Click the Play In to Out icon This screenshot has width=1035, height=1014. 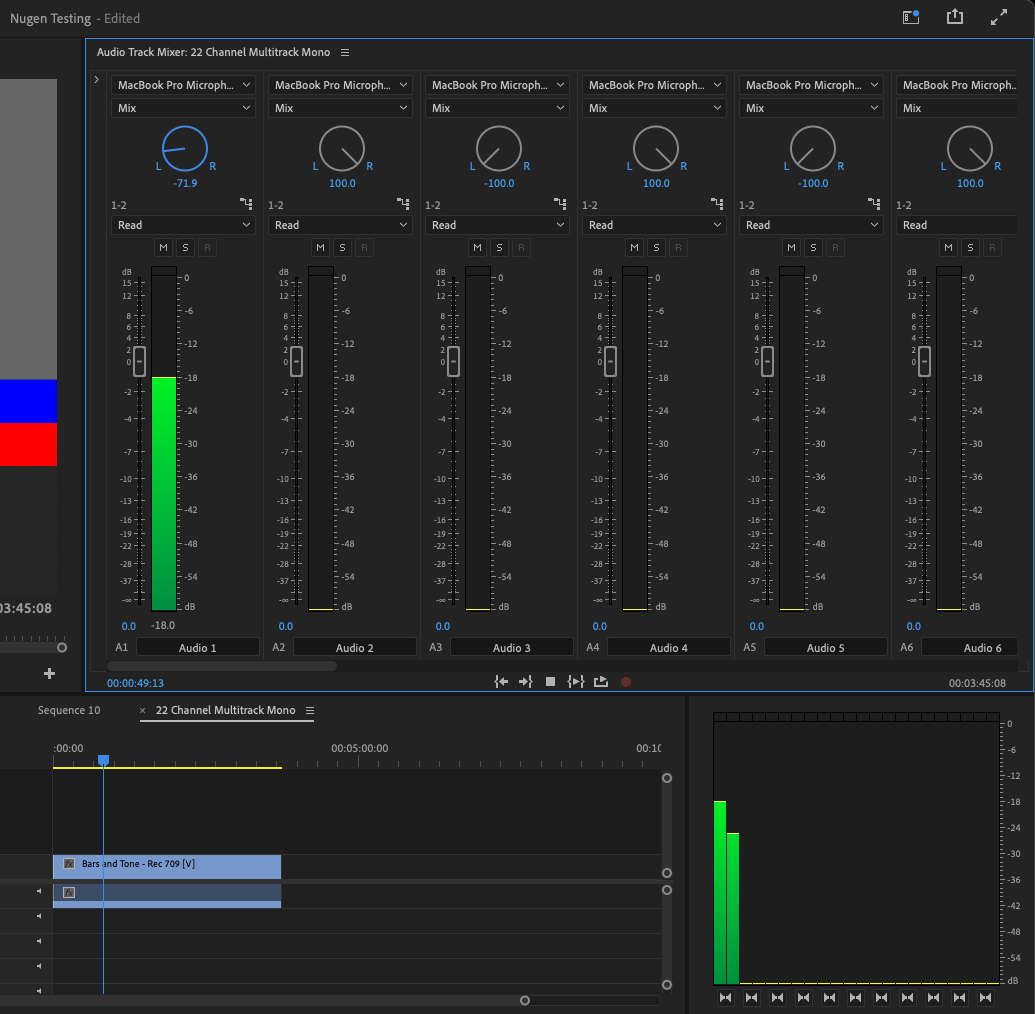(x=575, y=680)
